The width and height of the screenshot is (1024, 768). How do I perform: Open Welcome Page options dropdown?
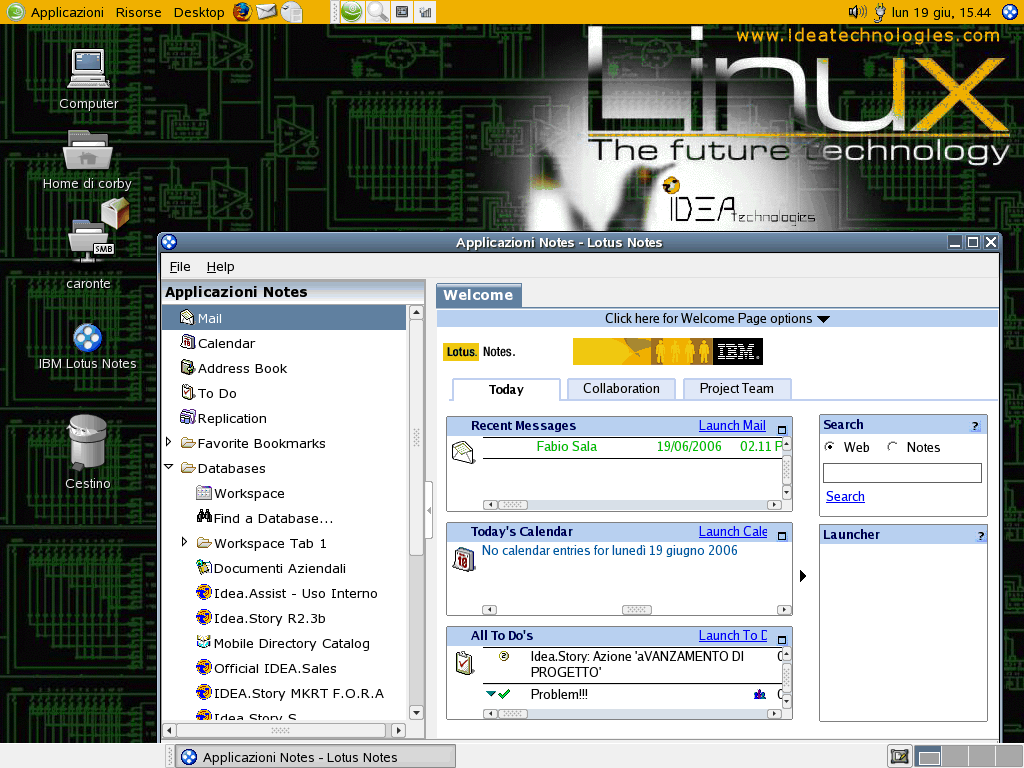click(717, 319)
